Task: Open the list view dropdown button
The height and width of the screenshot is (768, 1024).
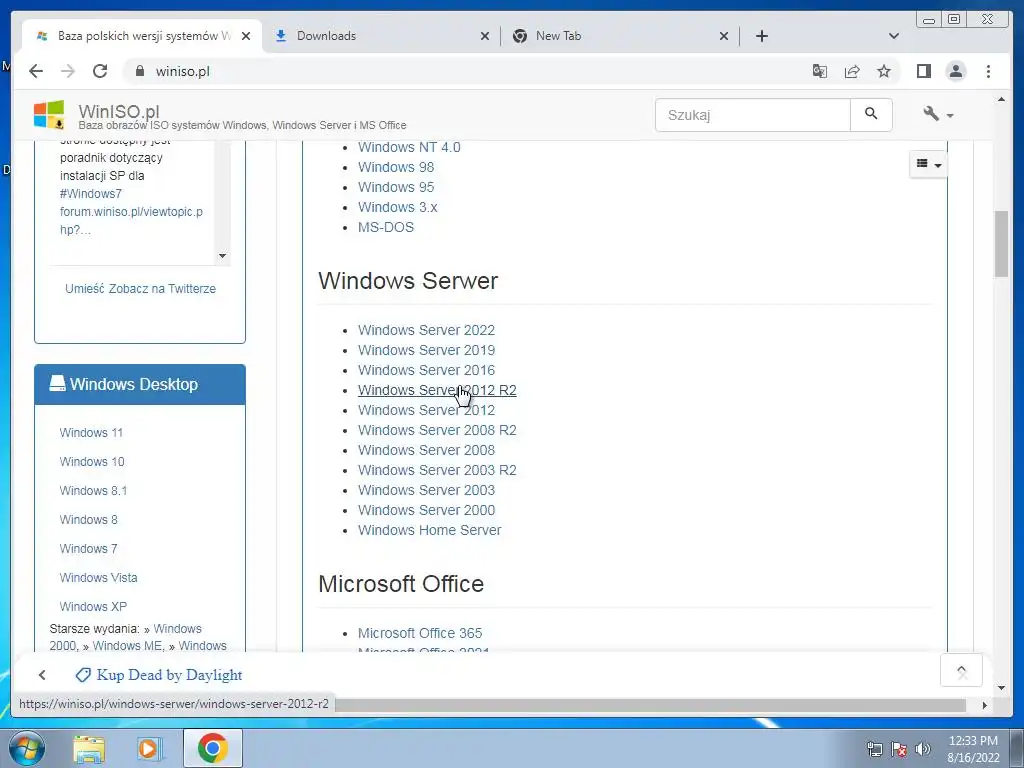Action: point(929,164)
